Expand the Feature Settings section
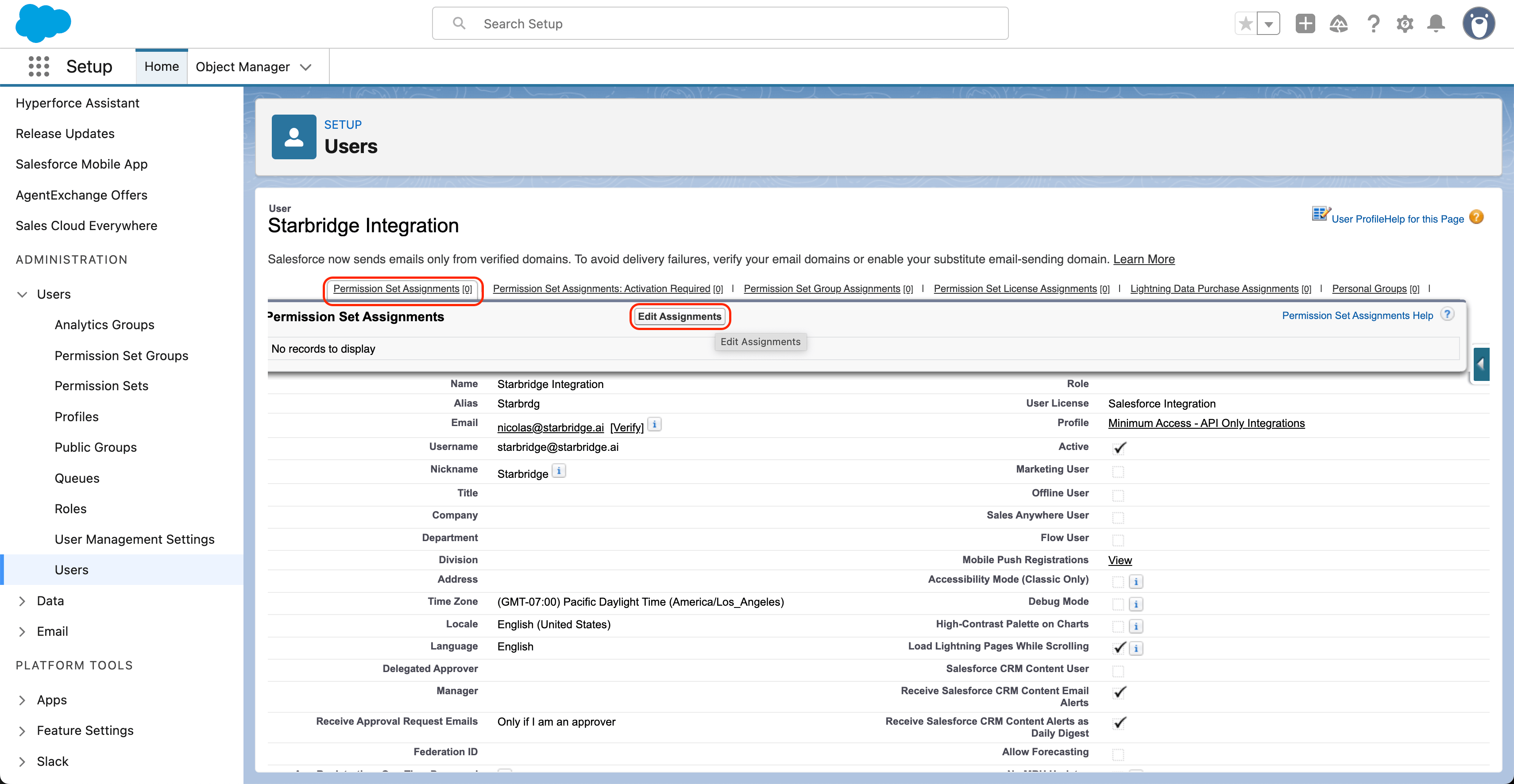This screenshot has height=784, width=1514. 22,730
